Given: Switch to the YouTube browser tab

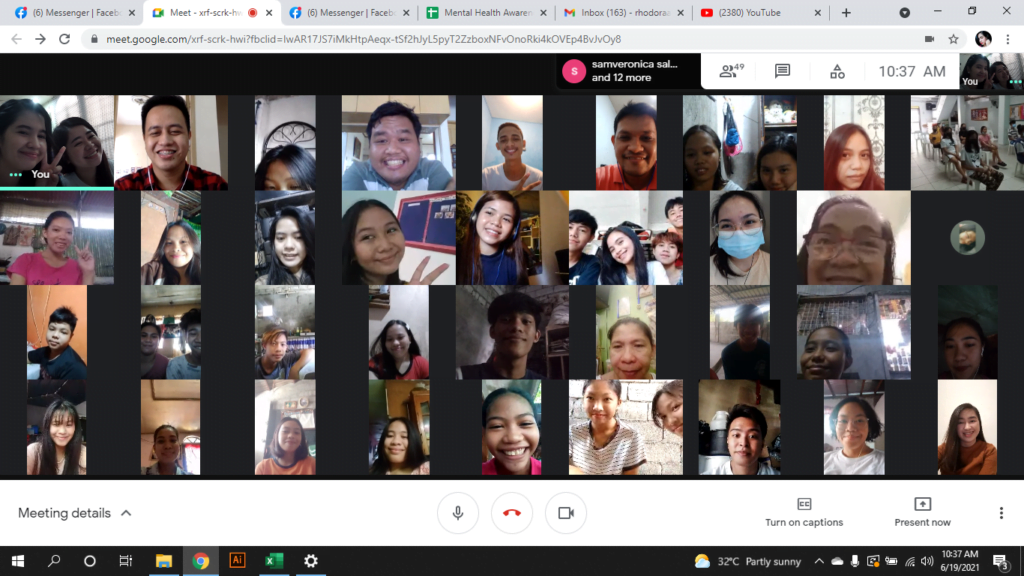Looking at the screenshot, I should pyautogui.click(x=755, y=13).
